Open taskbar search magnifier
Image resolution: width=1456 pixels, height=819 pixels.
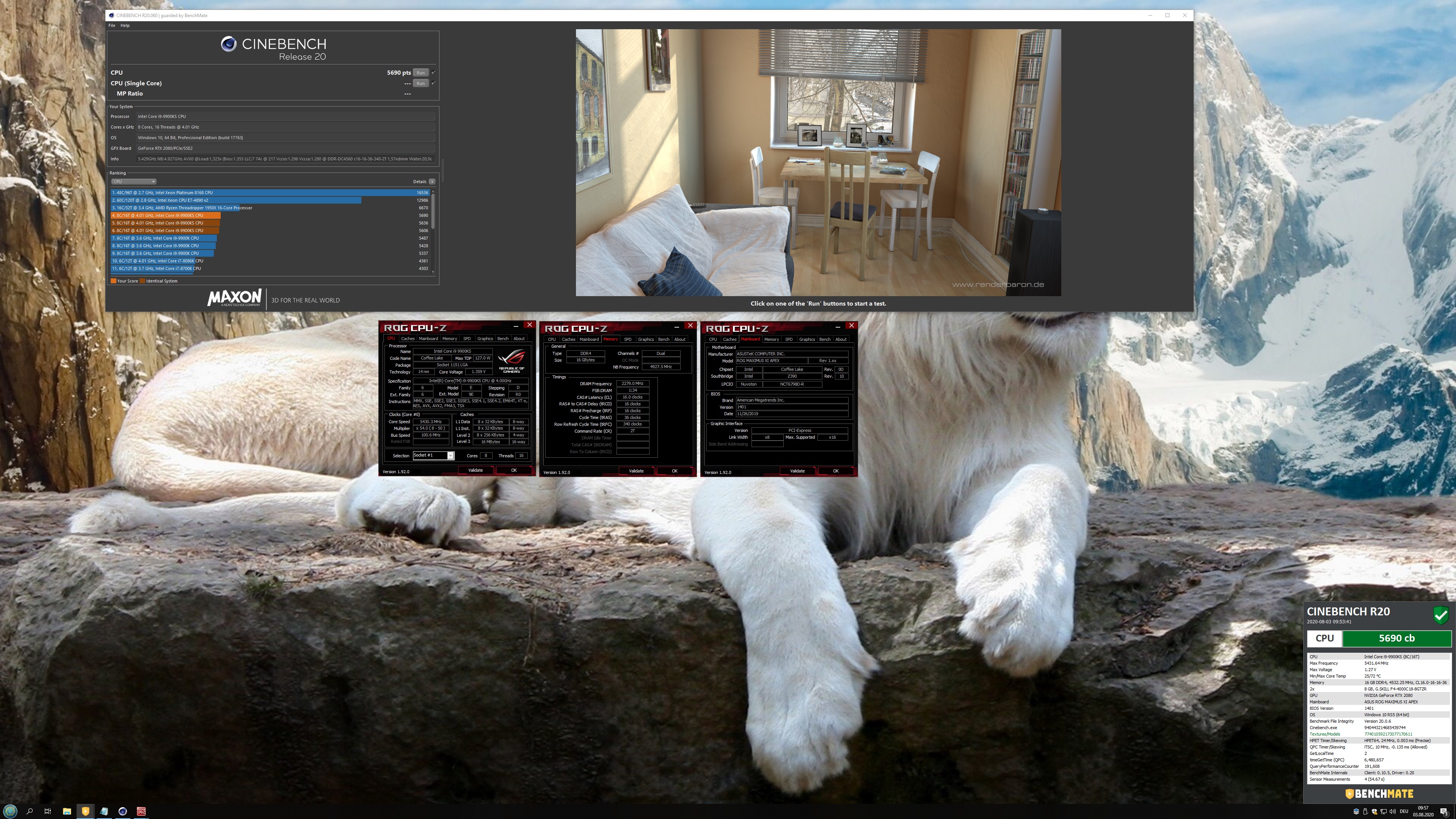tap(30, 811)
